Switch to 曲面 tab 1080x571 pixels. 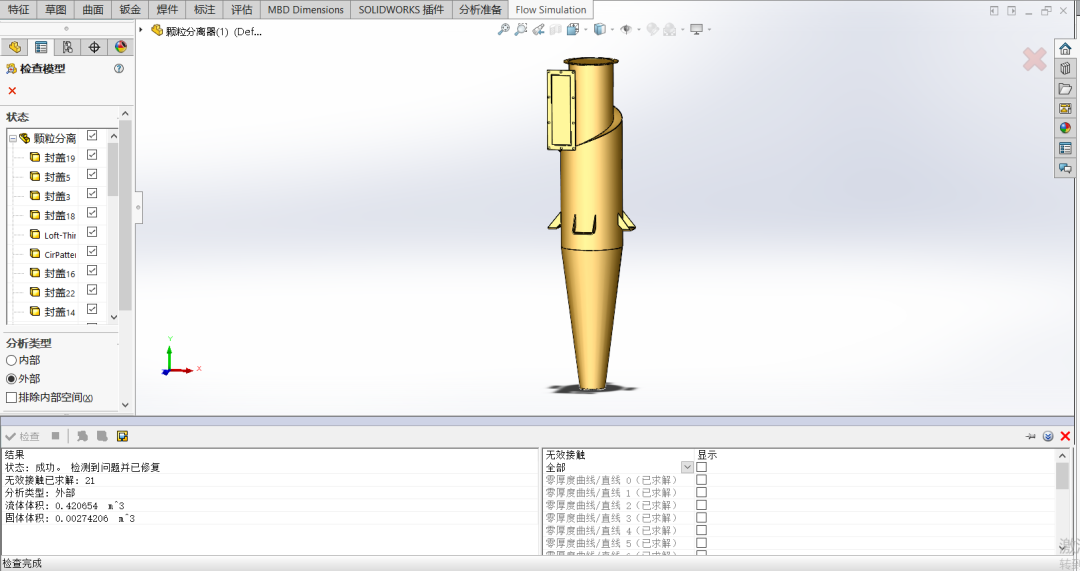[93, 10]
